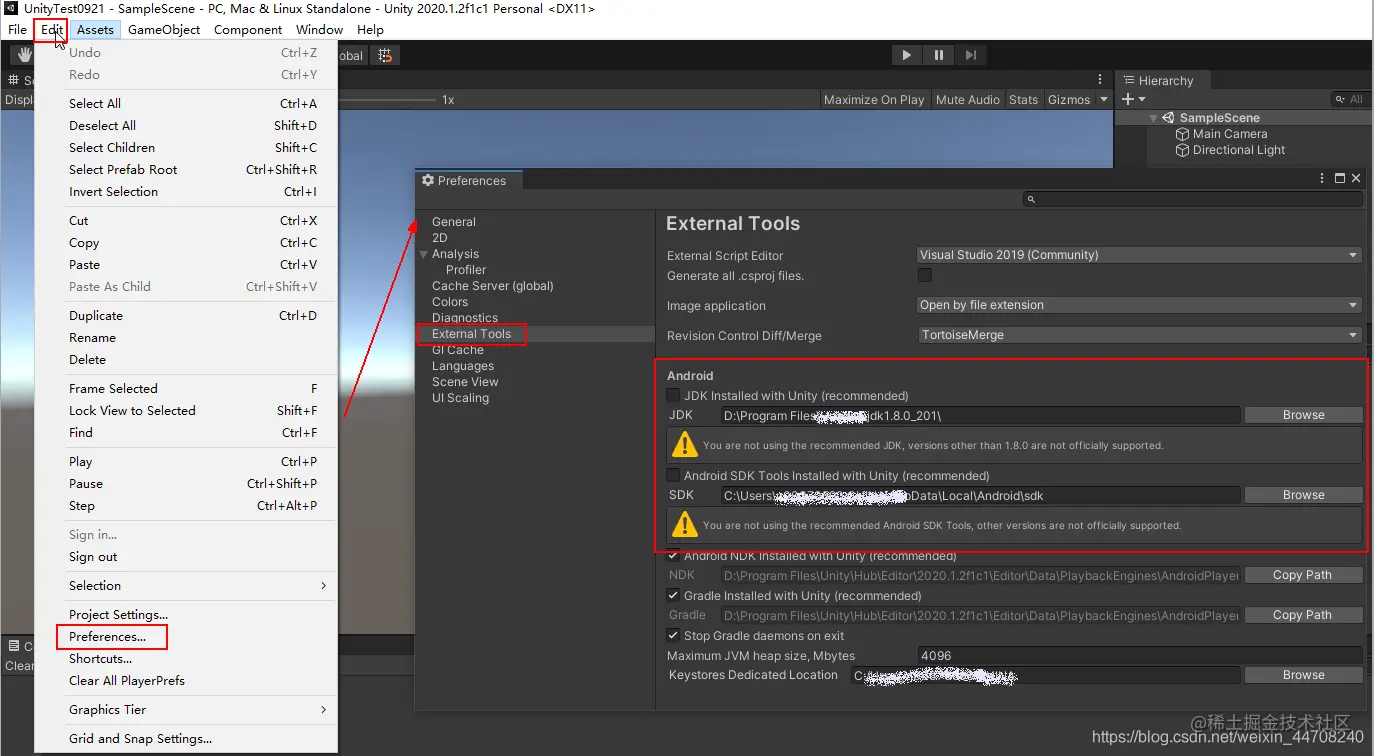Click the cube icon of Main Camera

tap(1183, 134)
